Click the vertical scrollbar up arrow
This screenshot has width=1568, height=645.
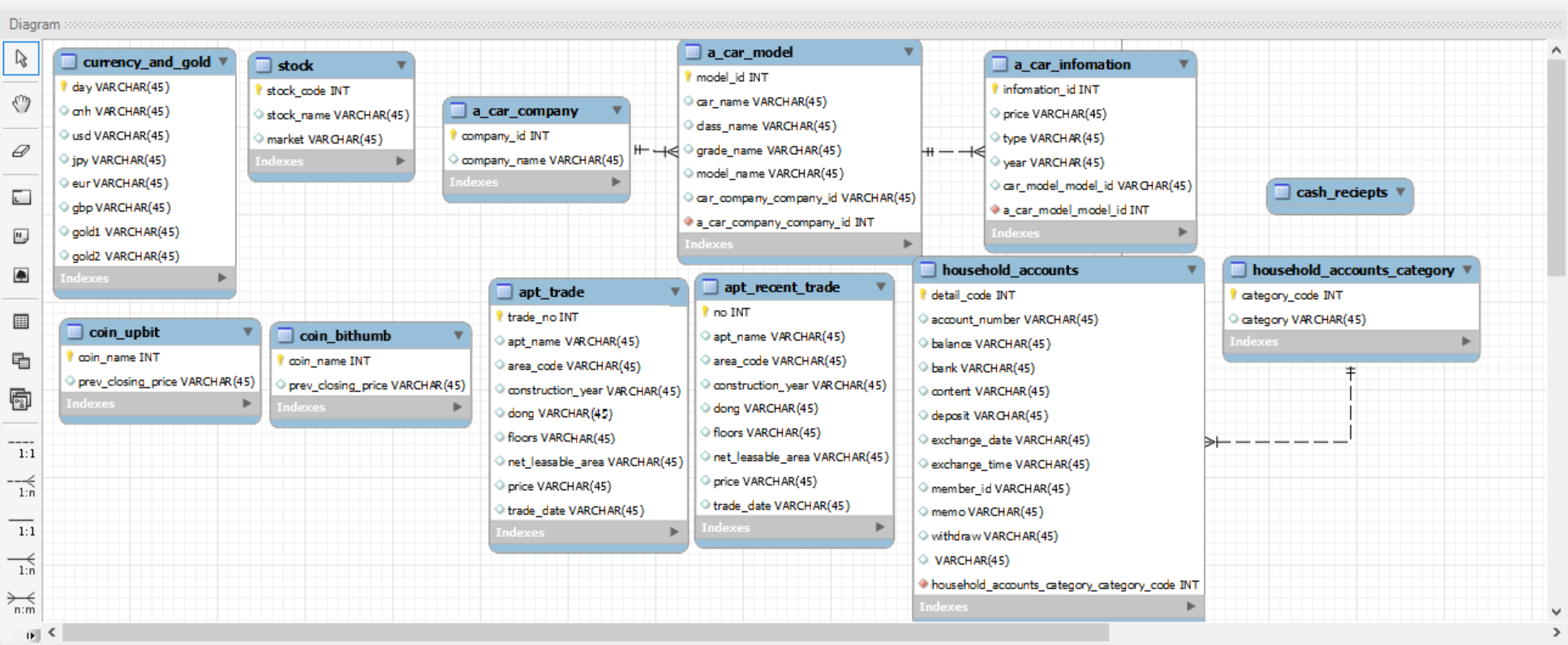(1556, 50)
